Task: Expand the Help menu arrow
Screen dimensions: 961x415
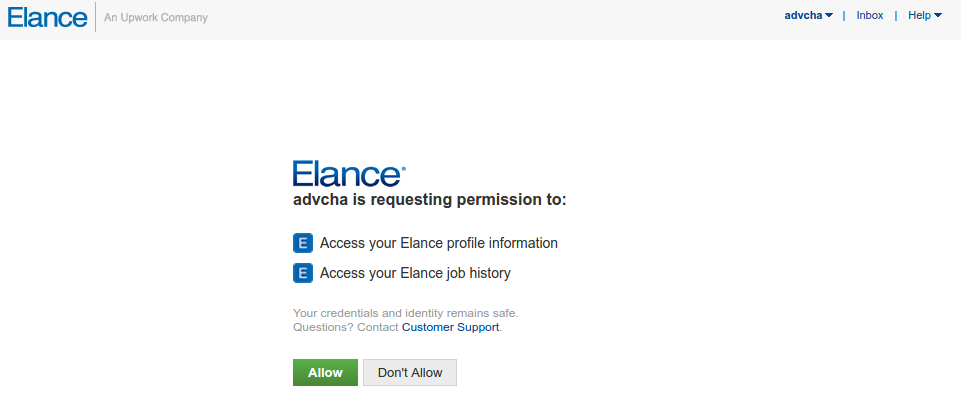Action: (x=938, y=16)
